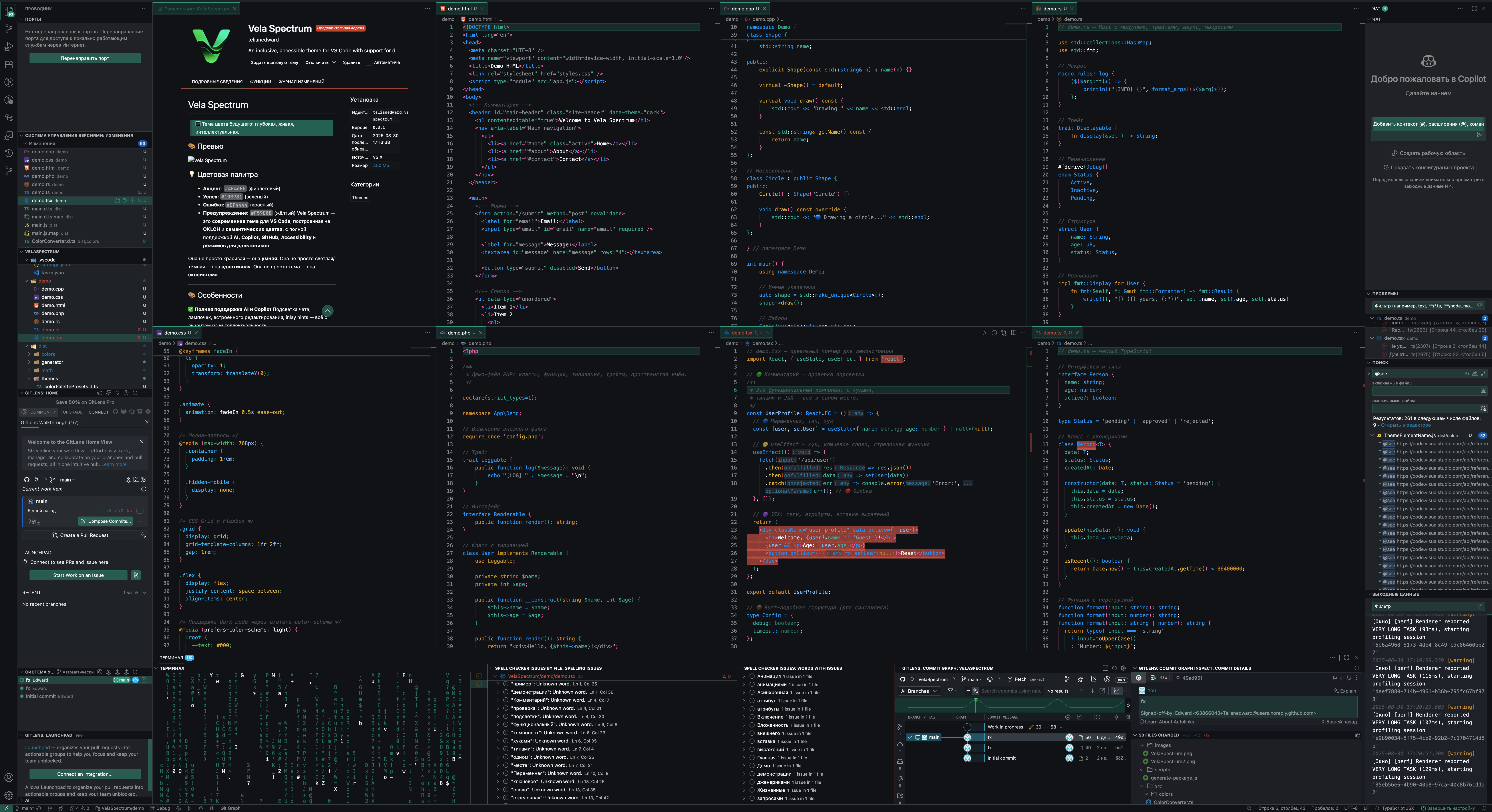Open the Accounts menu in activity bar
This screenshot has width=1492, height=812.
tap(9, 777)
